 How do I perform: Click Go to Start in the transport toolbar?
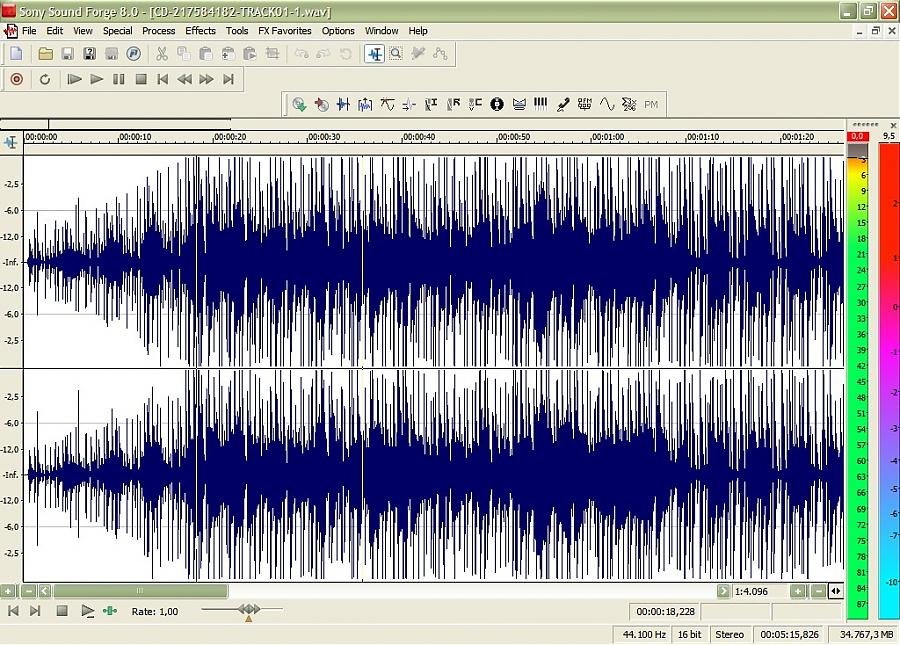click(x=163, y=79)
